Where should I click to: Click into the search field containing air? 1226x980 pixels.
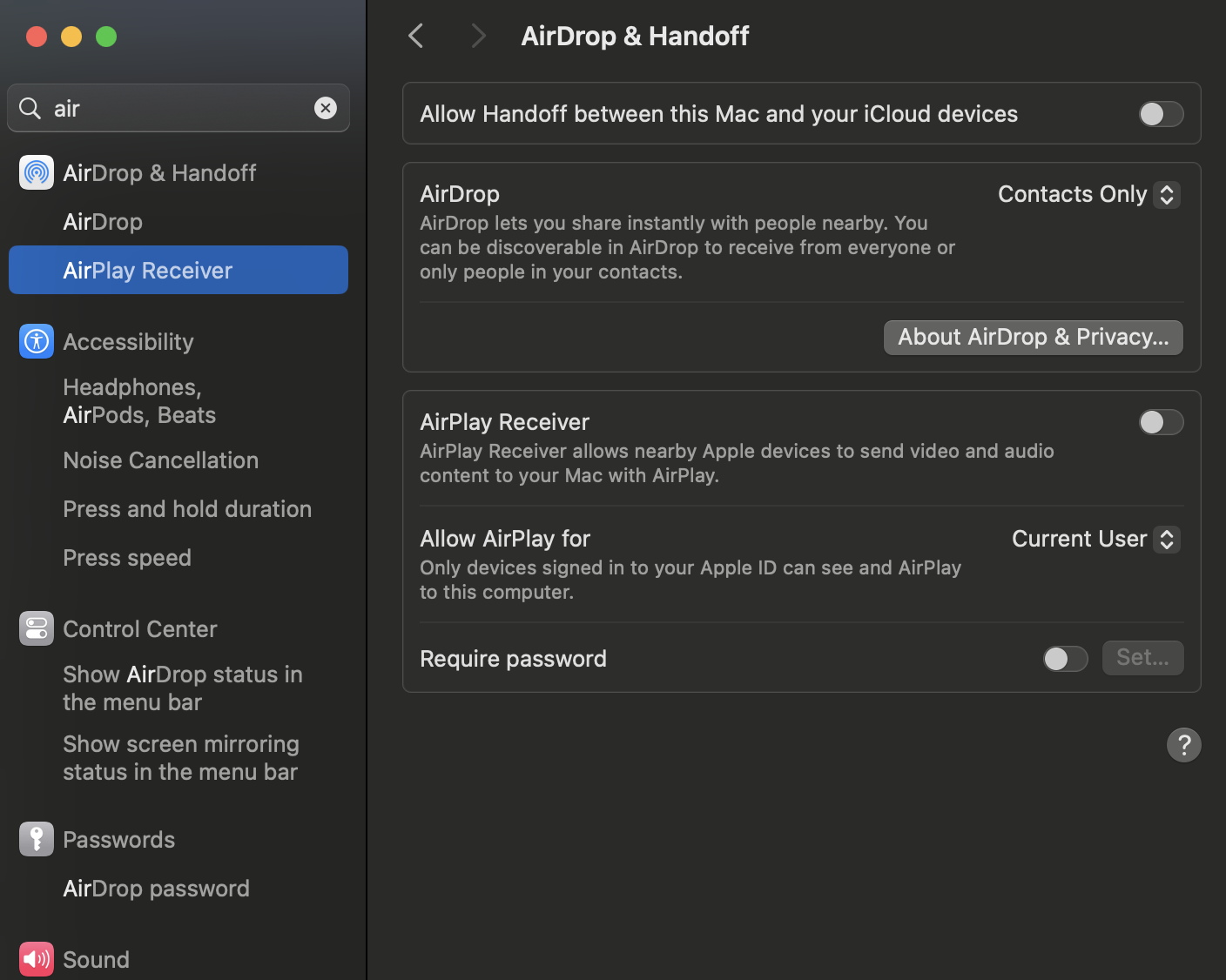tap(179, 108)
